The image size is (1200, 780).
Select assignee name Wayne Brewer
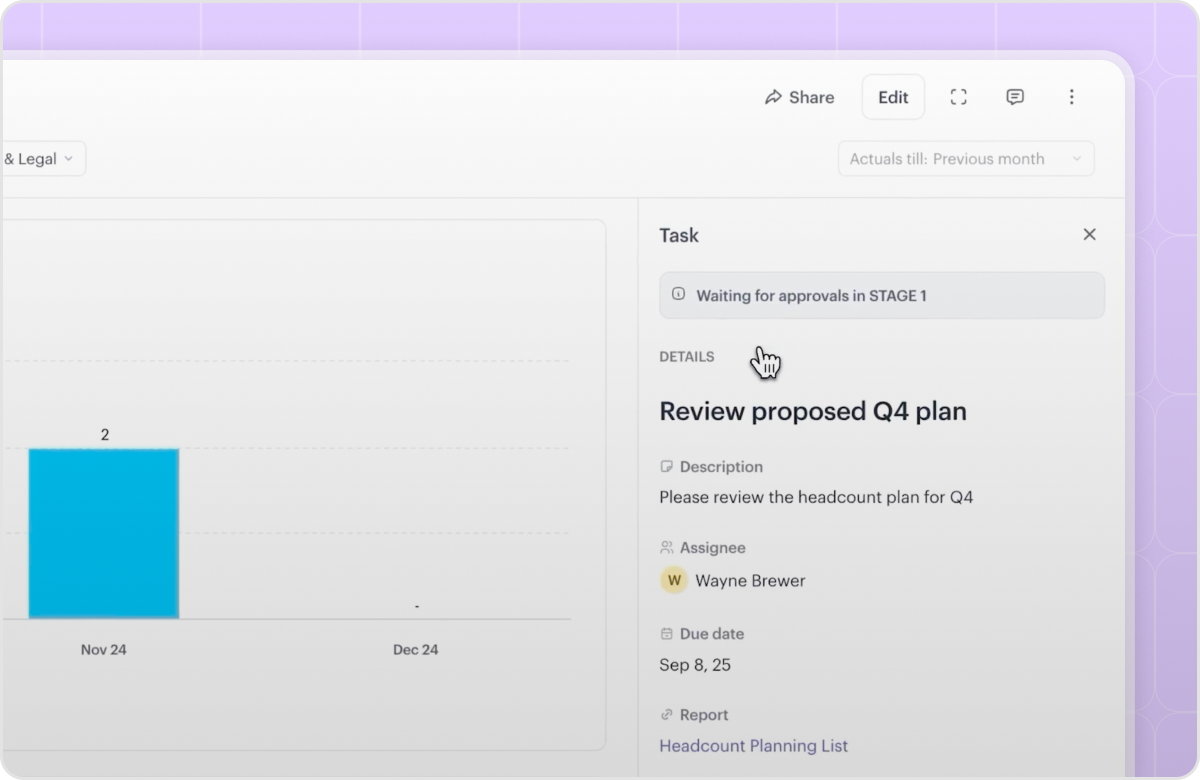tap(750, 580)
